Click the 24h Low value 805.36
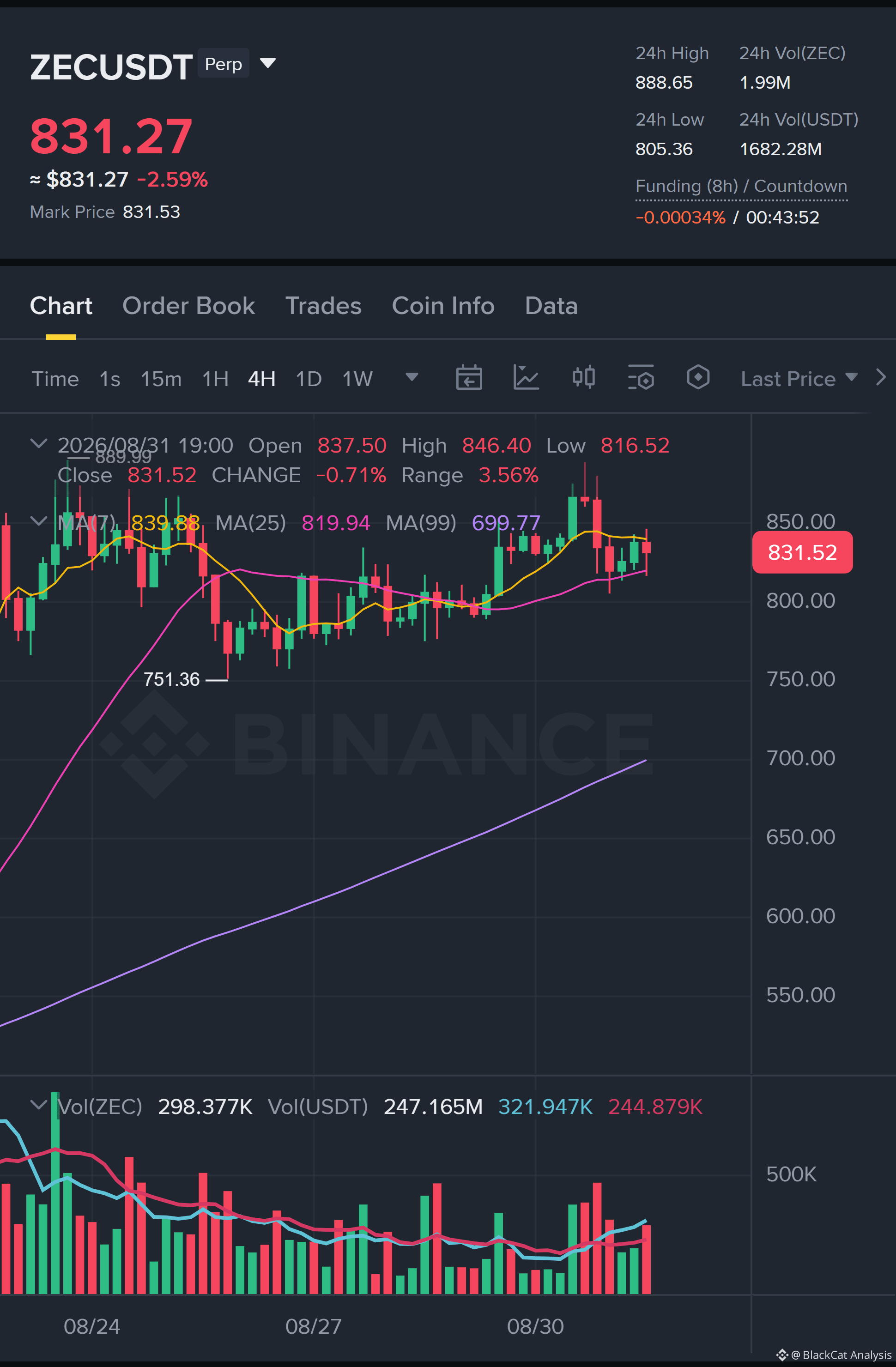This screenshot has height=1367, width=896. [x=664, y=149]
